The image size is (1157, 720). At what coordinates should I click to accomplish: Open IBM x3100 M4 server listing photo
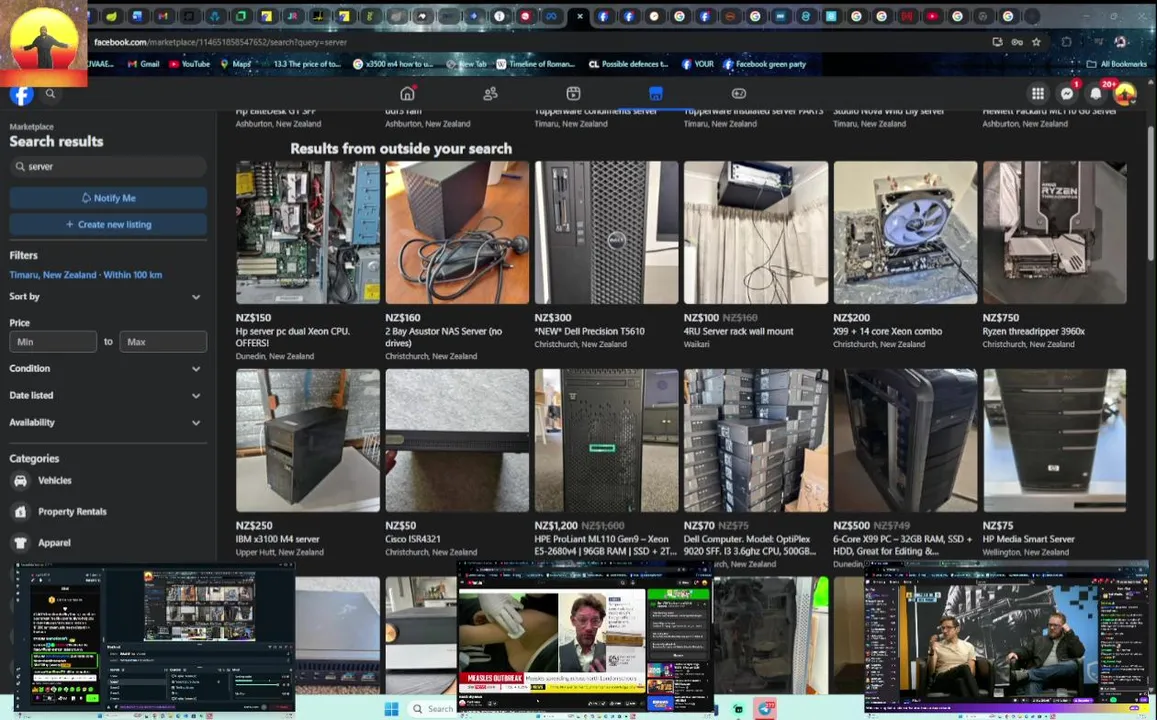point(308,440)
